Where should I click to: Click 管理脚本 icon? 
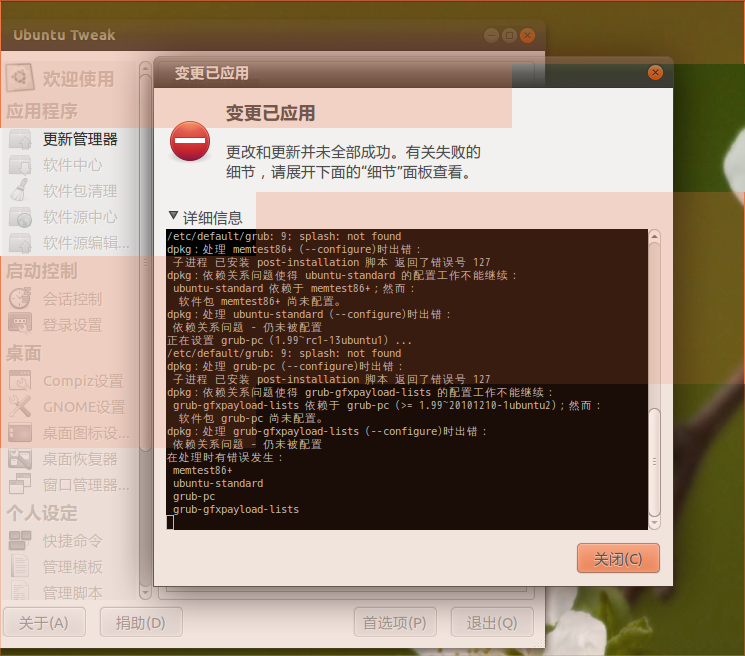point(20,590)
